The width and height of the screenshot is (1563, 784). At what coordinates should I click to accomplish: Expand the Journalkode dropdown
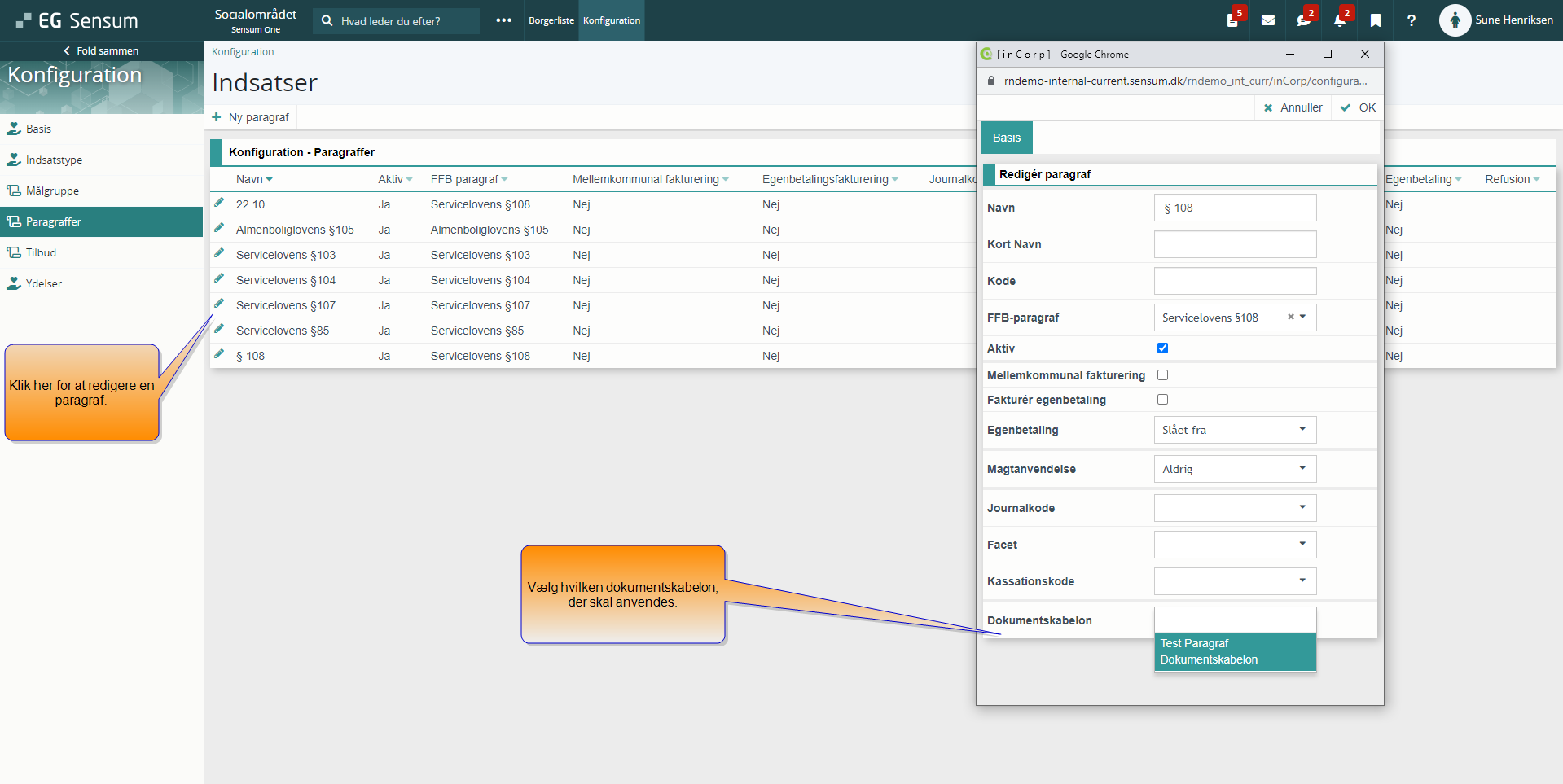[x=1235, y=508]
